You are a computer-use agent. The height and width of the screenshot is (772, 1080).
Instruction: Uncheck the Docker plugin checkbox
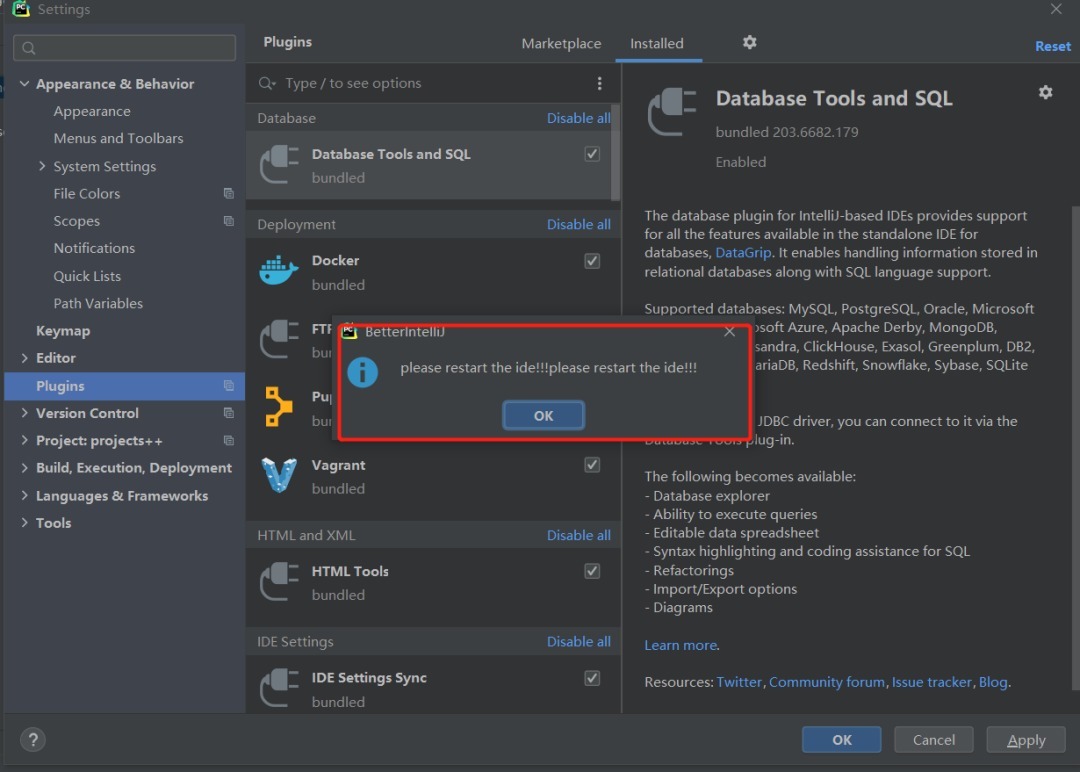592,260
